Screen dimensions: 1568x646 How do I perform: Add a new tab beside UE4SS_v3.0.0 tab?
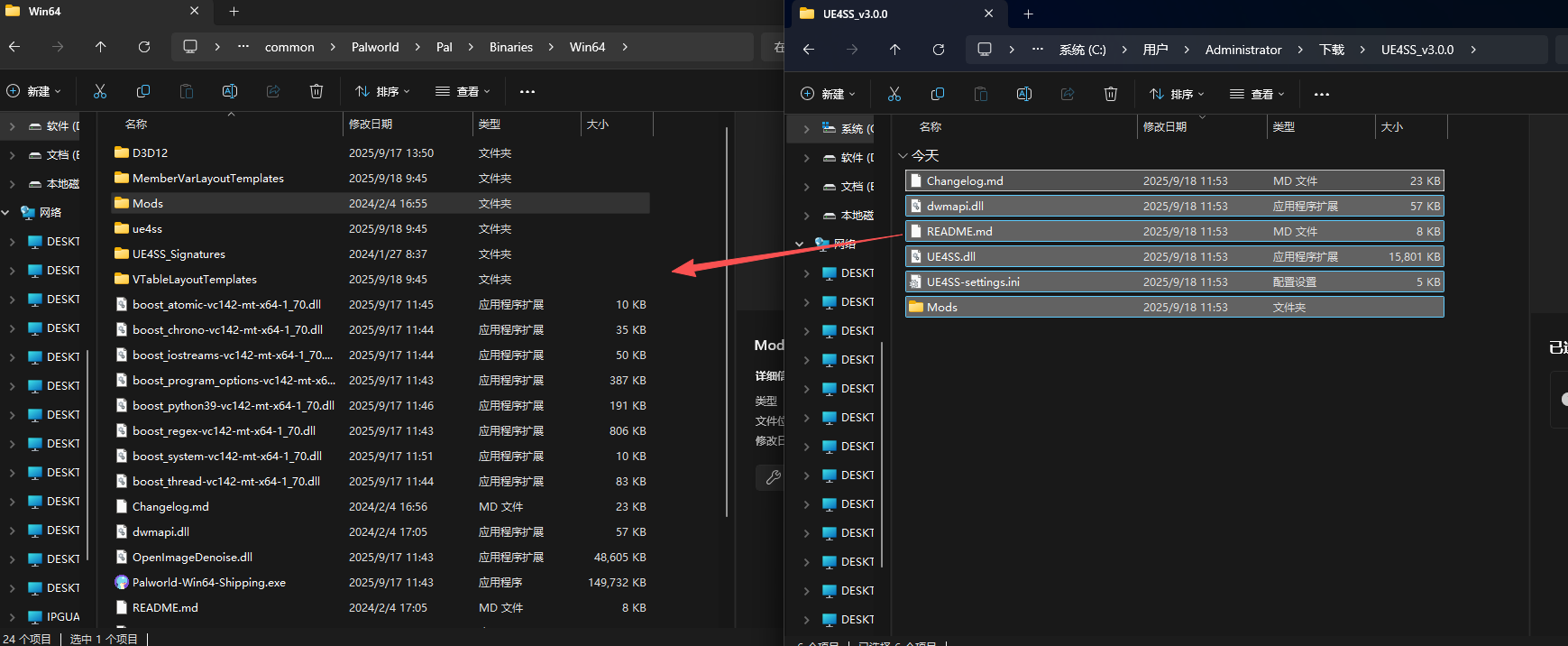pos(1028,14)
